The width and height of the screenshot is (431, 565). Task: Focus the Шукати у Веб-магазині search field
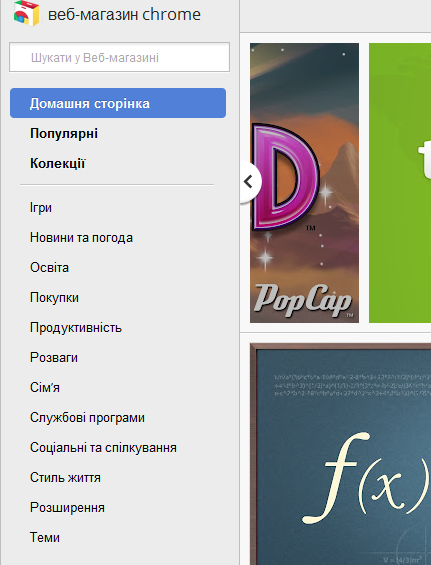click(x=119, y=57)
